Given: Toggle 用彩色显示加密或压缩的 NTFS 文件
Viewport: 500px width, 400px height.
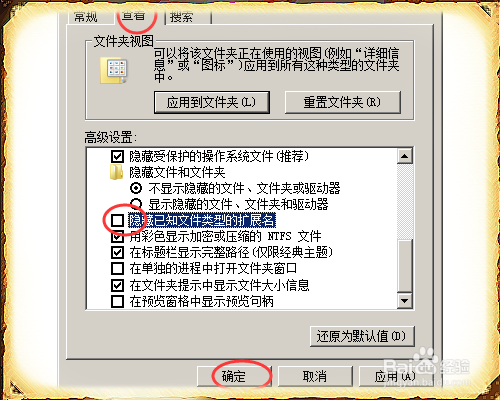Looking at the screenshot, I should point(117,236).
